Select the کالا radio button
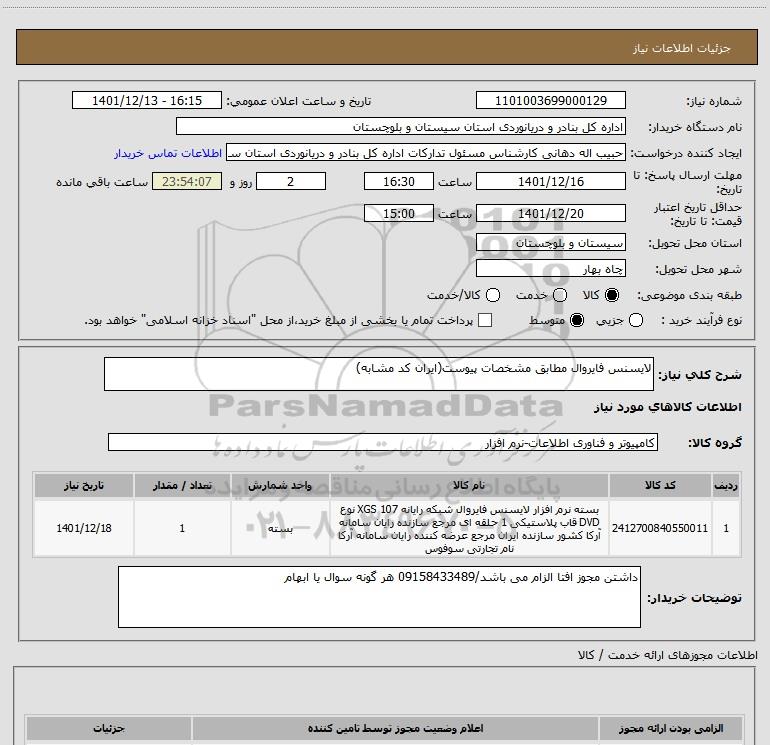This screenshot has height=745, width=770. [612, 295]
